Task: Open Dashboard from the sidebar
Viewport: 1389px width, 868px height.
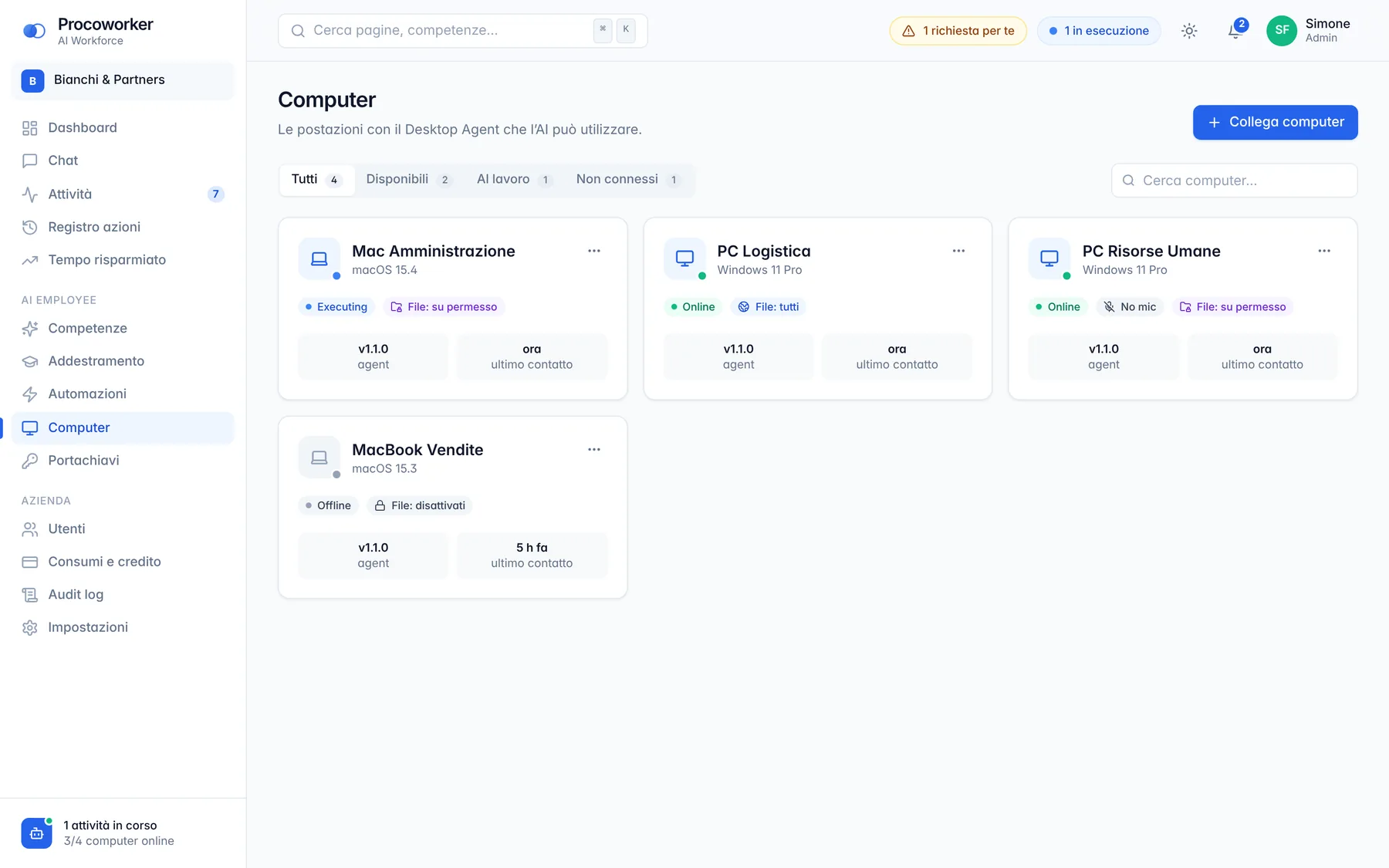Action: pyautogui.click(x=123, y=128)
